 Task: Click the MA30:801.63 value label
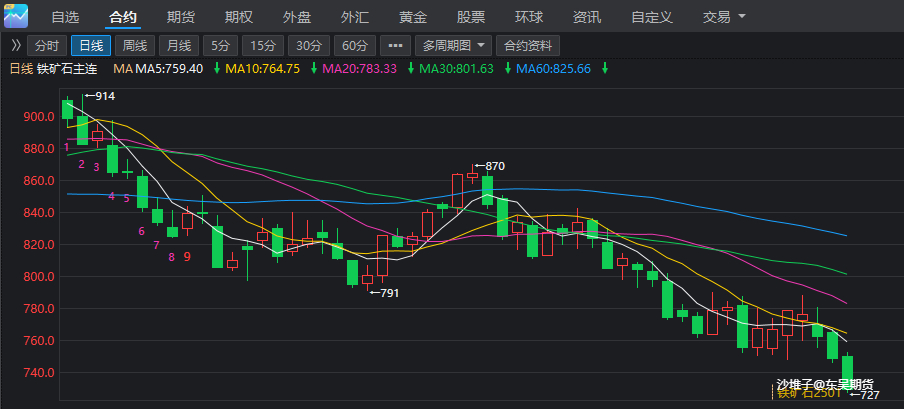tap(456, 69)
